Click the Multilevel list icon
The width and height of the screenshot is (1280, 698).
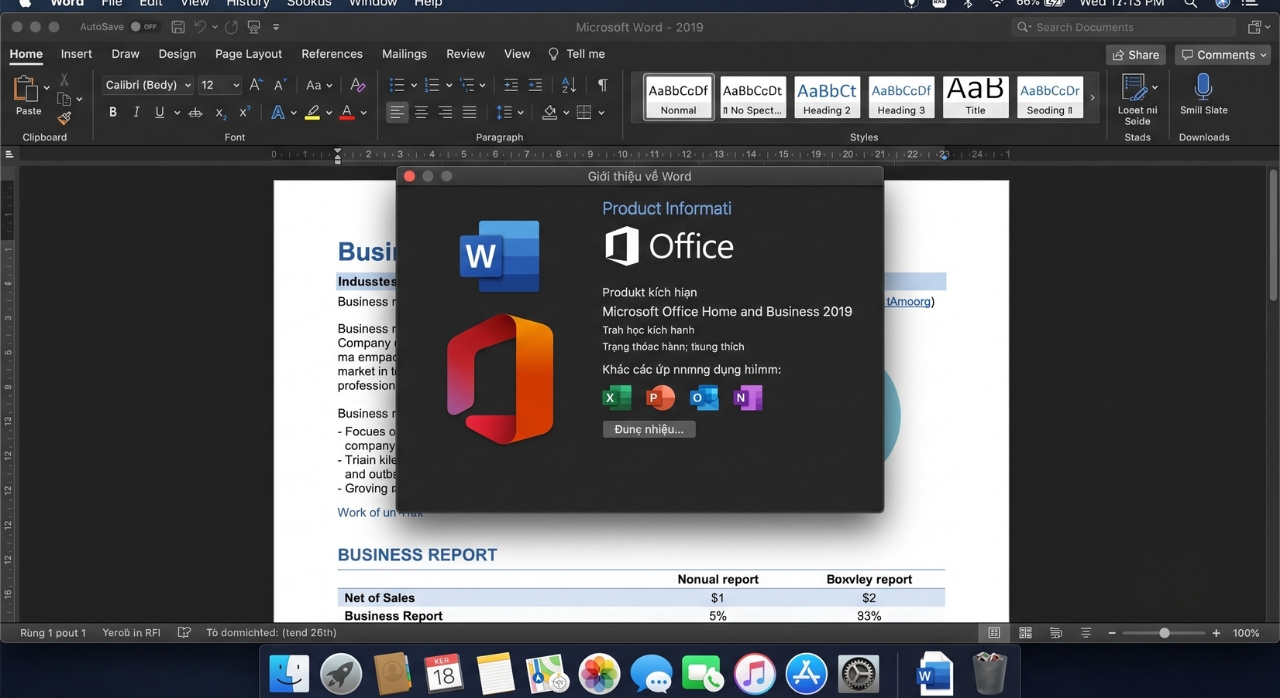coord(467,85)
